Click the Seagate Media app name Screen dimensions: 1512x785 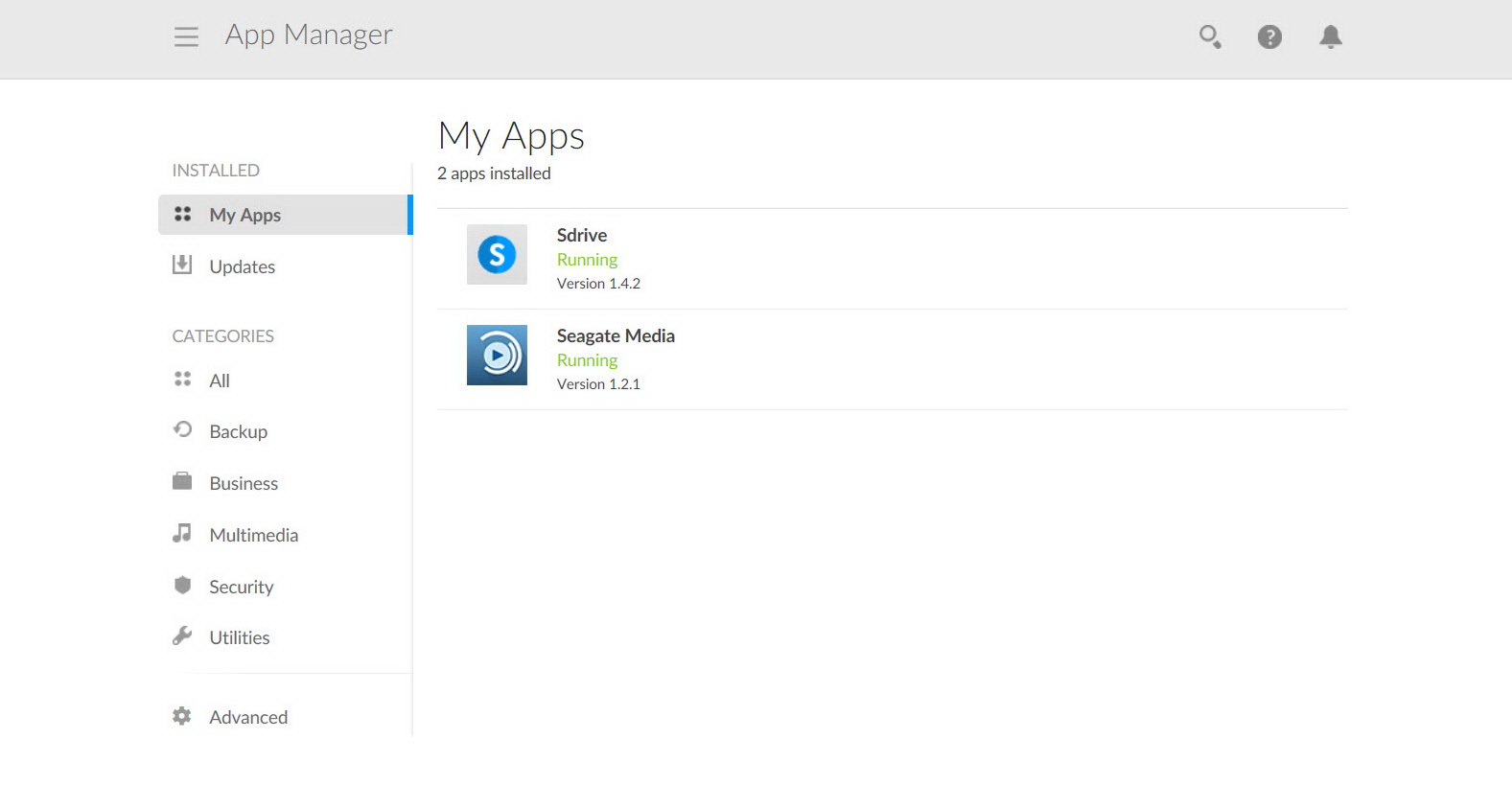[x=616, y=335]
